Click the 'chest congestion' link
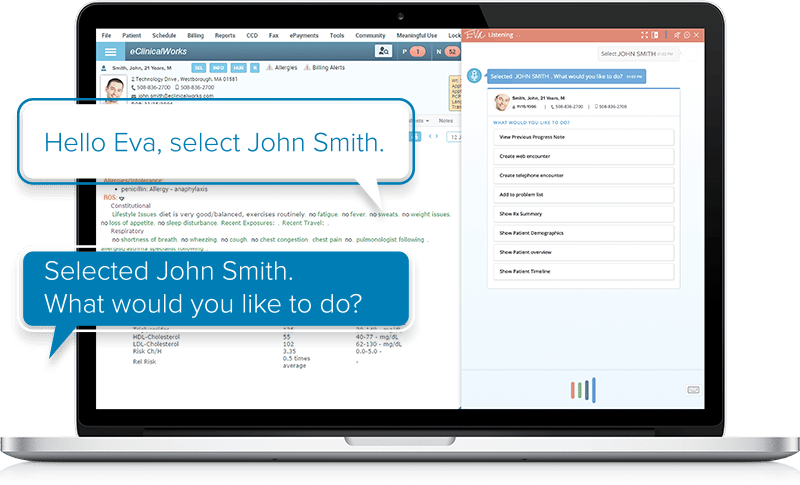 (x=284, y=240)
